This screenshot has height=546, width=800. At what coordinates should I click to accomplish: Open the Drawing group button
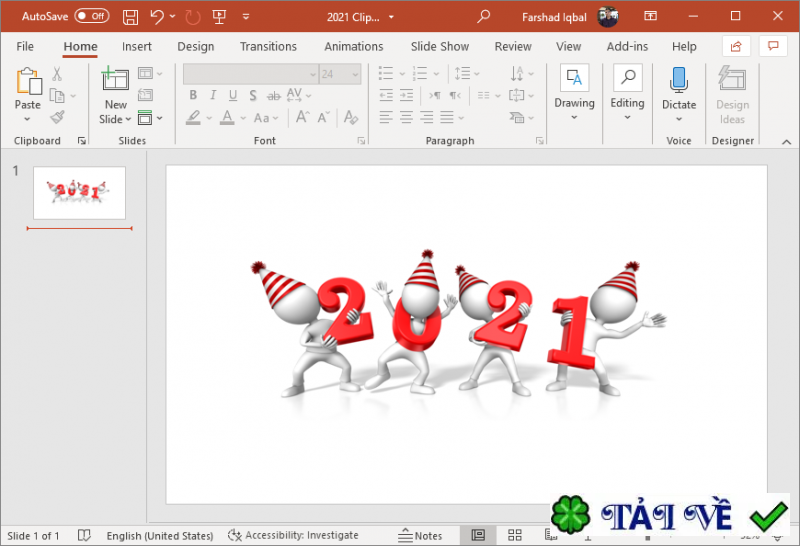[574, 93]
